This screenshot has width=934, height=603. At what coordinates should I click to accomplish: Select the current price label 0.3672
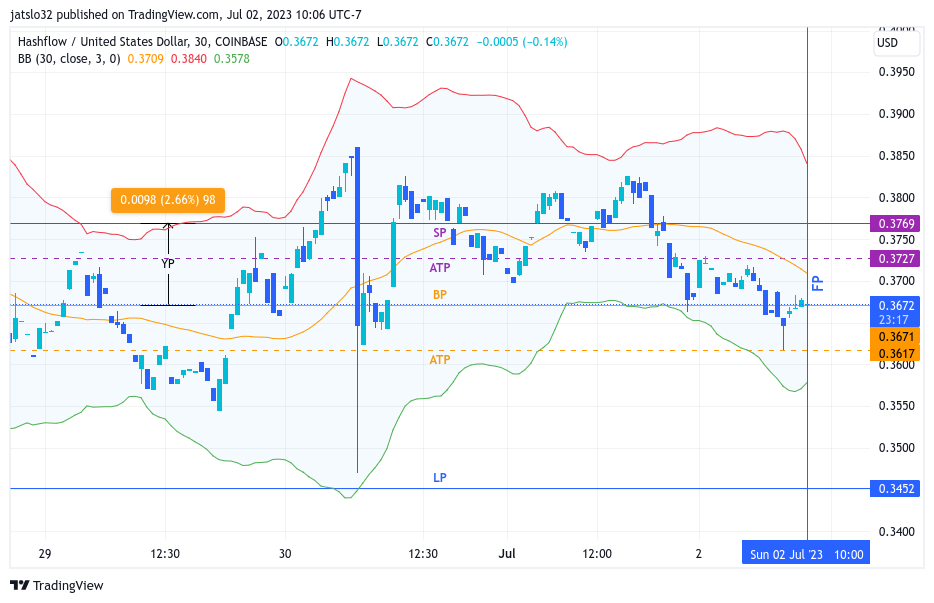pos(895,312)
